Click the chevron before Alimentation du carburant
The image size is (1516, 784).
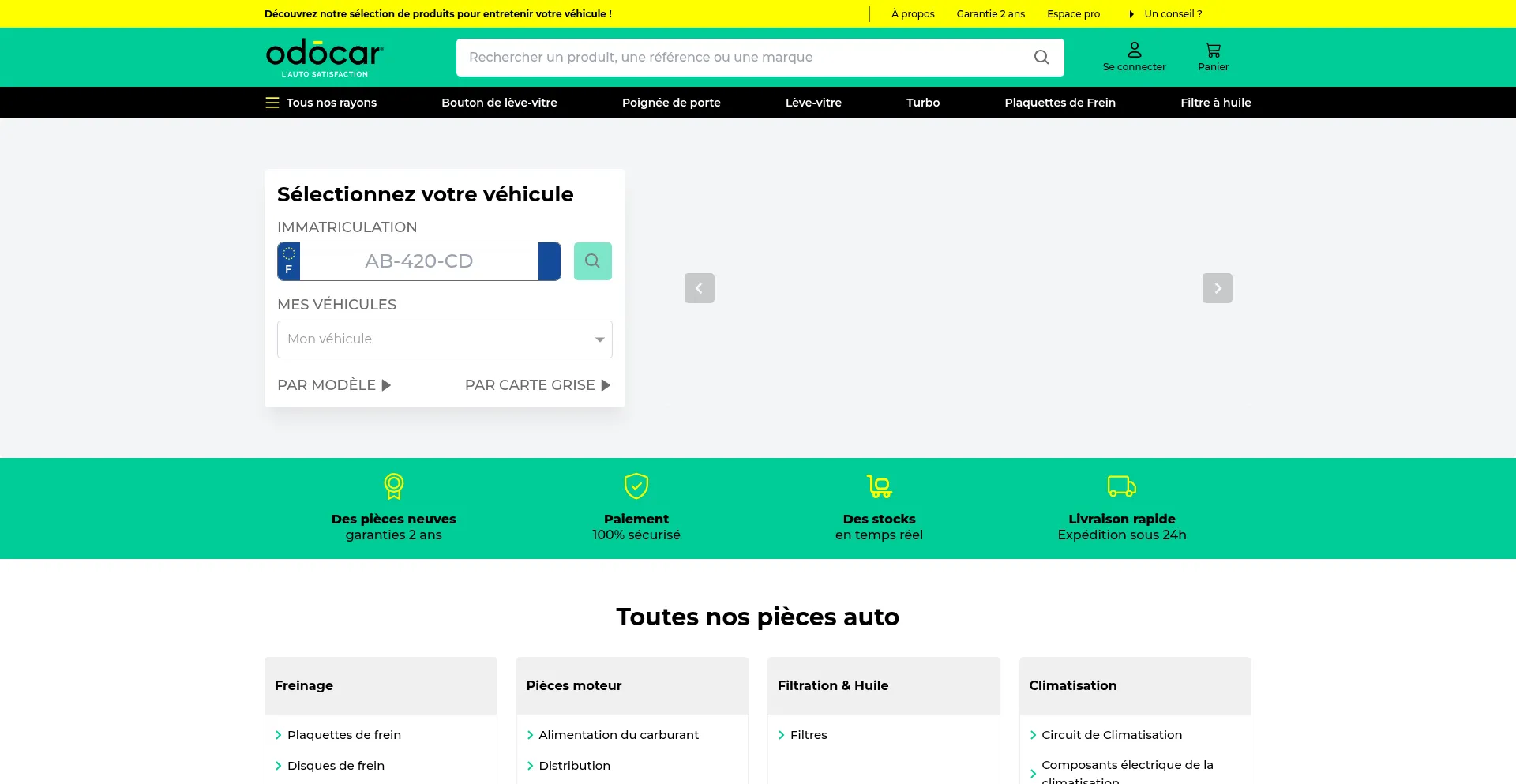[x=531, y=735]
